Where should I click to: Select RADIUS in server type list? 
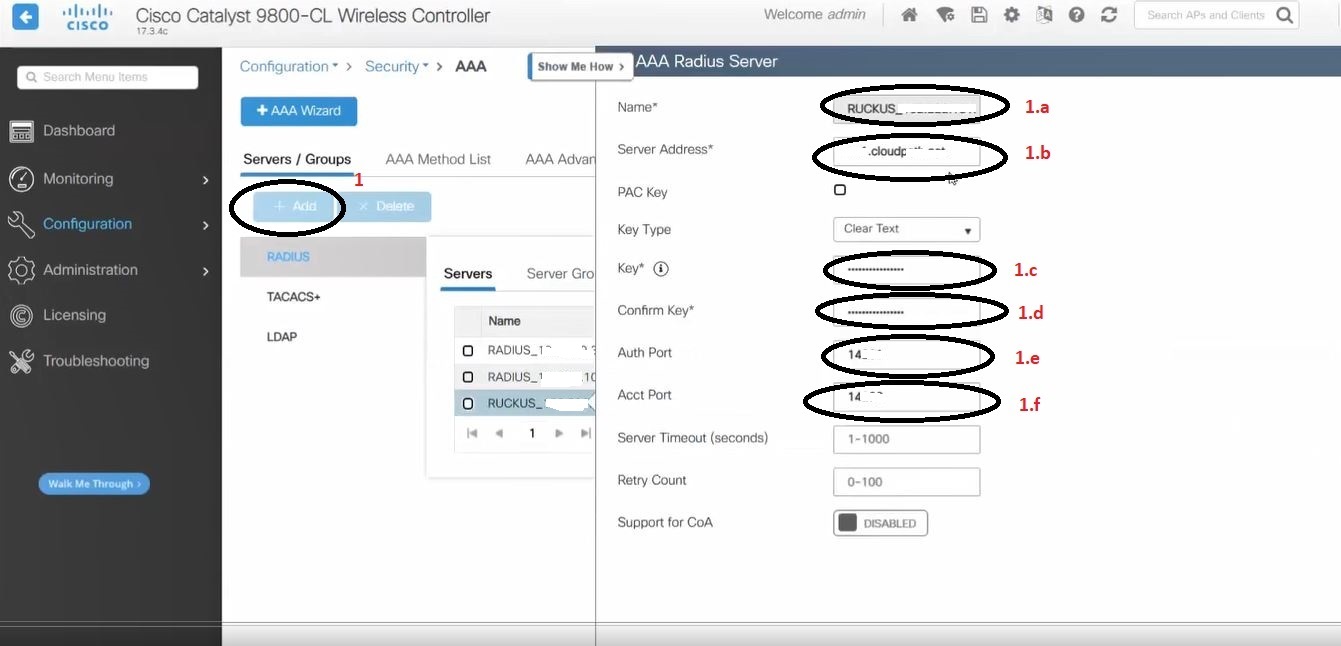point(333,257)
